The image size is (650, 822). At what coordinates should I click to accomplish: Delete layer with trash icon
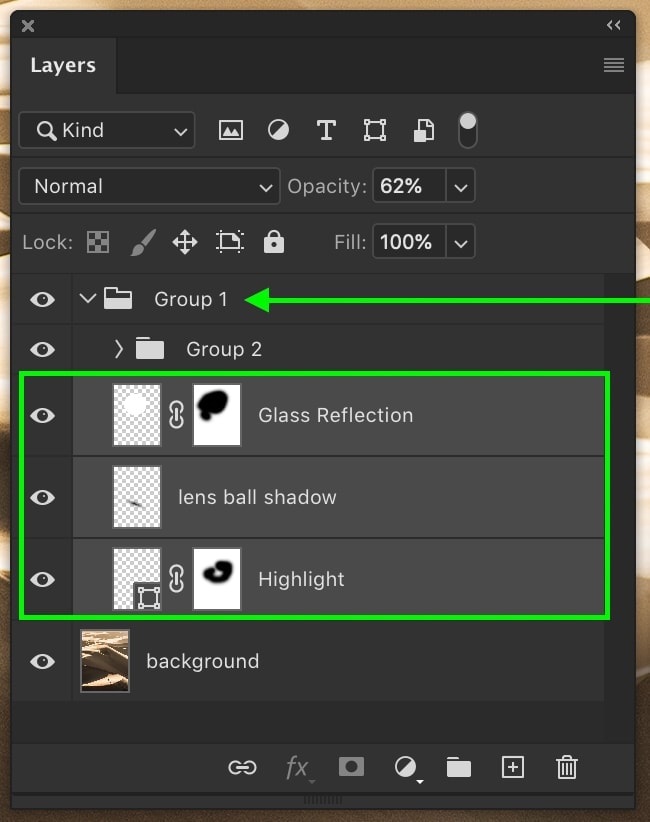[x=567, y=767]
